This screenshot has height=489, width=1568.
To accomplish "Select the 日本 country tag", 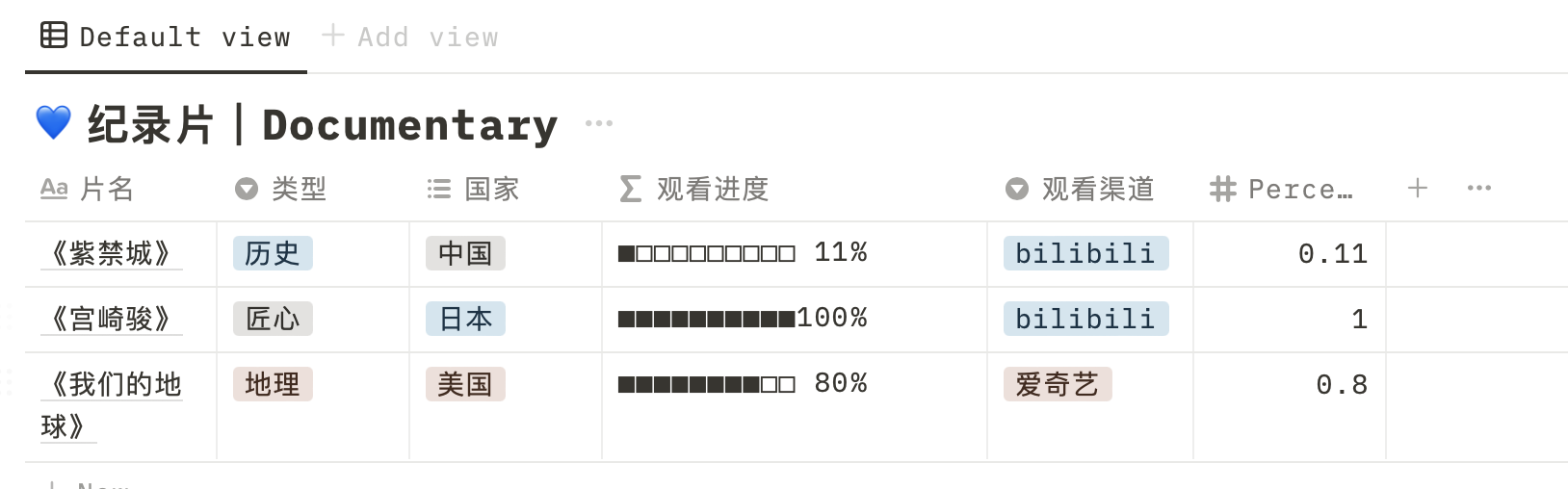I will tap(465, 319).
